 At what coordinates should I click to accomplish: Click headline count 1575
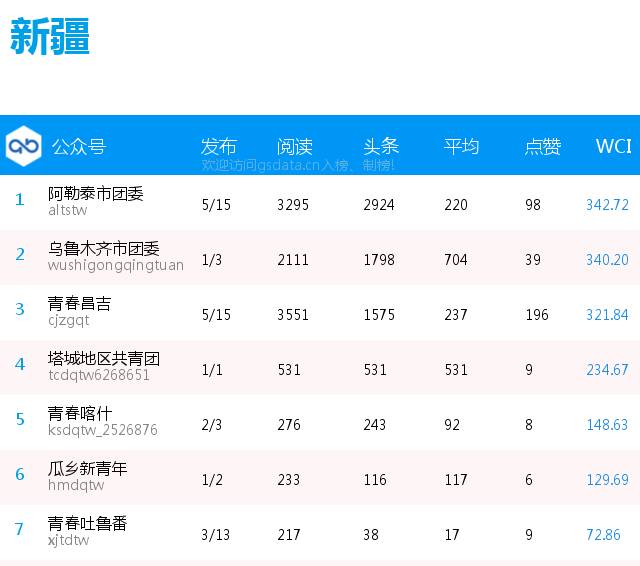379,315
